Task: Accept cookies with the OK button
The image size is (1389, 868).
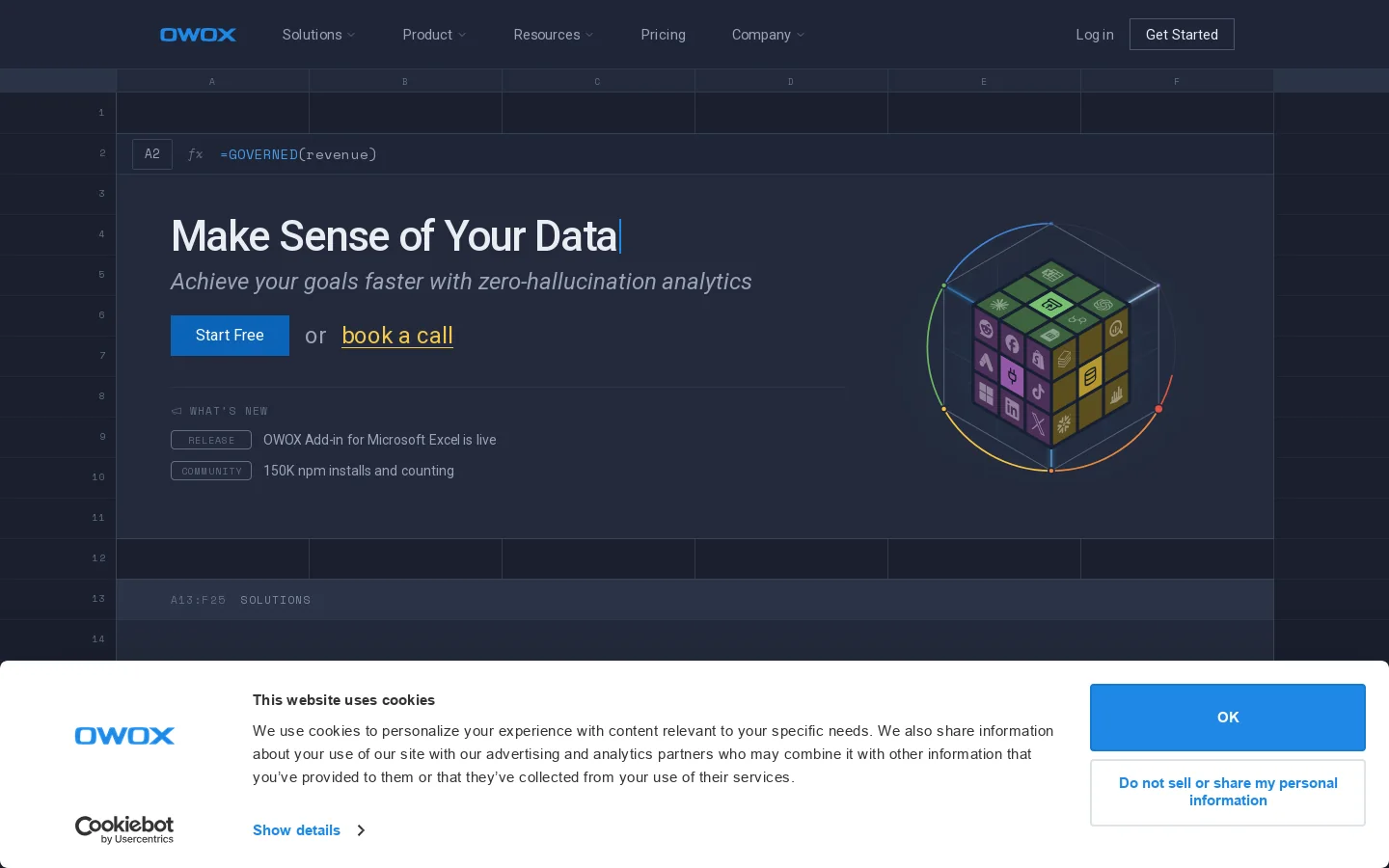Action: click(1228, 718)
